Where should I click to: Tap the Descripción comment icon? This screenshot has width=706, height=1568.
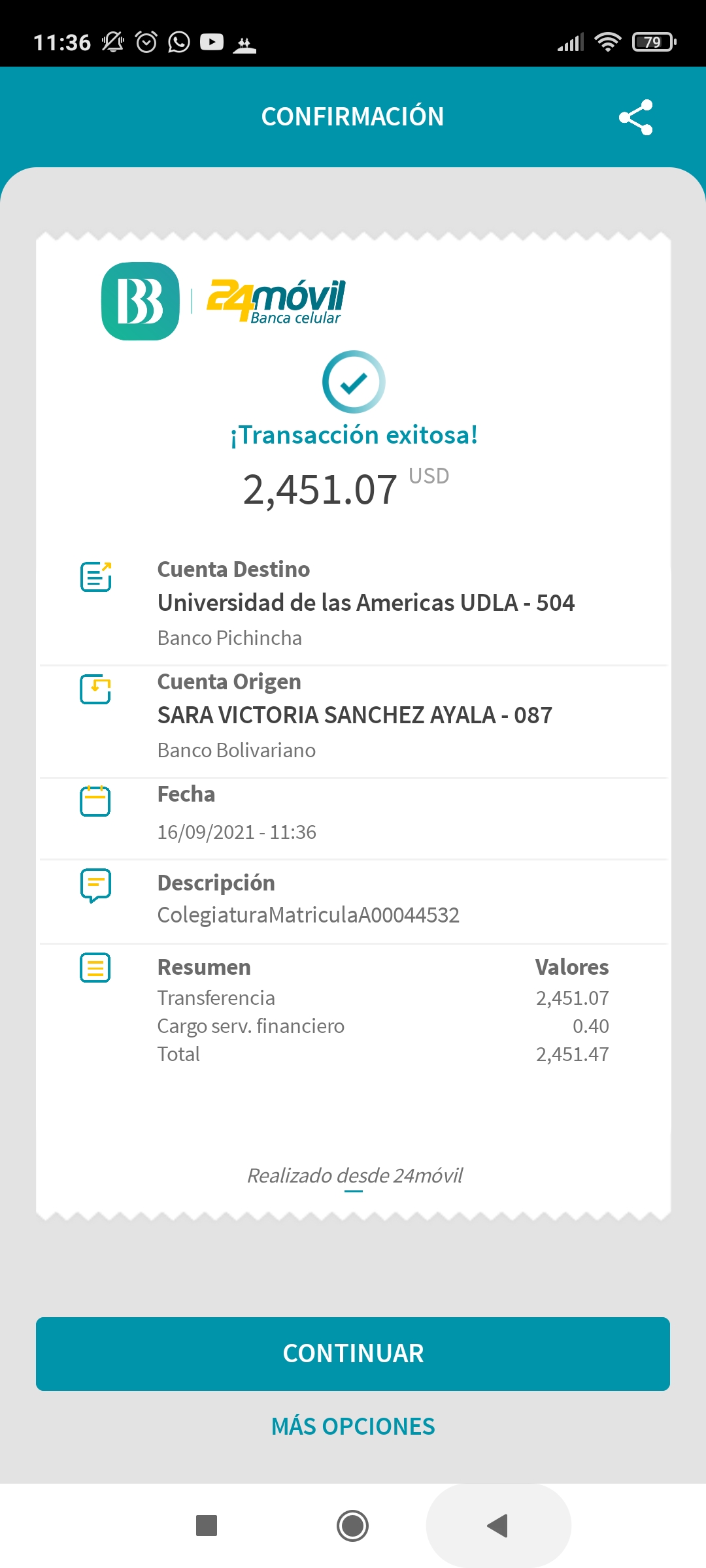pos(95,885)
